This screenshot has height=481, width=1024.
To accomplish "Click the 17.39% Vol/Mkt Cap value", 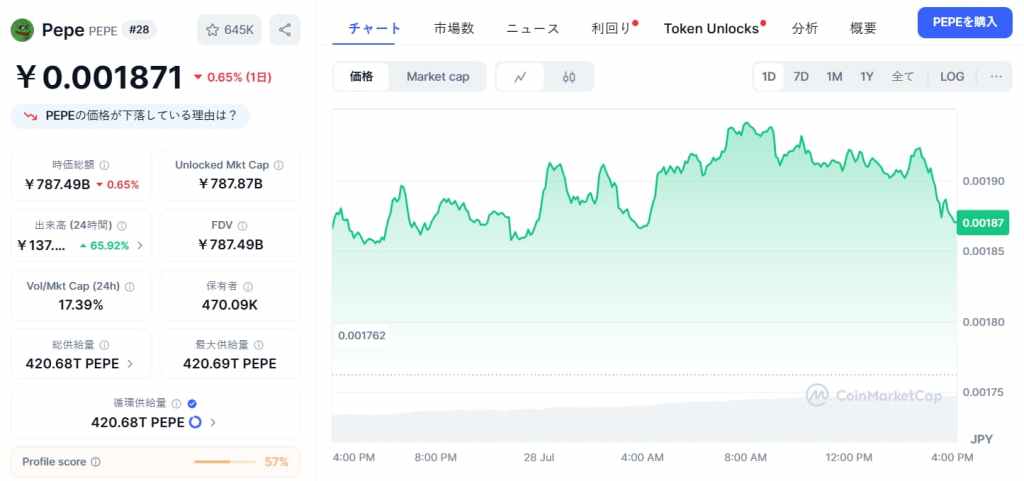I will 81,305.
